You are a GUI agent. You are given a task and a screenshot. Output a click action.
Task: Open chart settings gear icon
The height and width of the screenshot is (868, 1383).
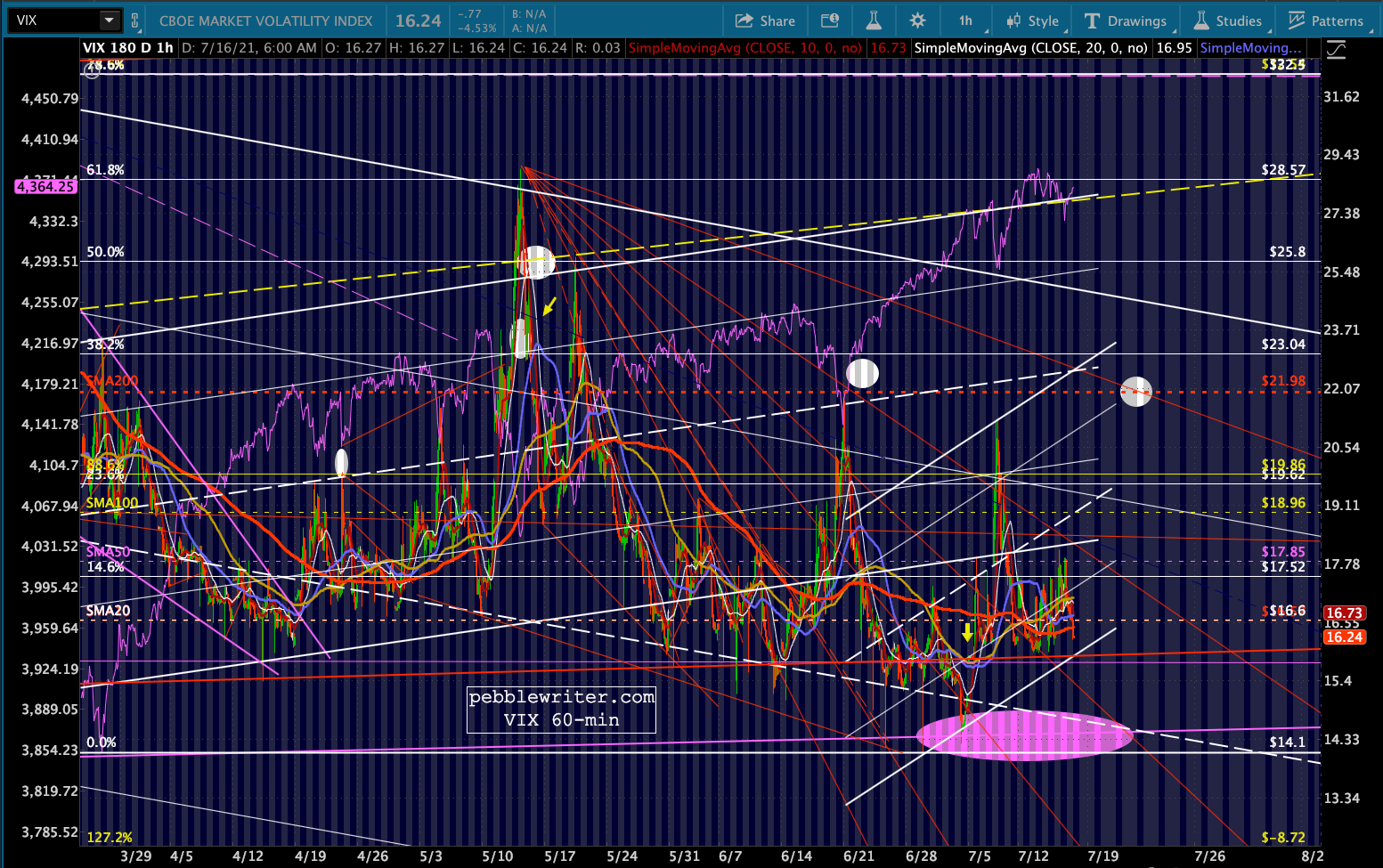pos(918,20)
